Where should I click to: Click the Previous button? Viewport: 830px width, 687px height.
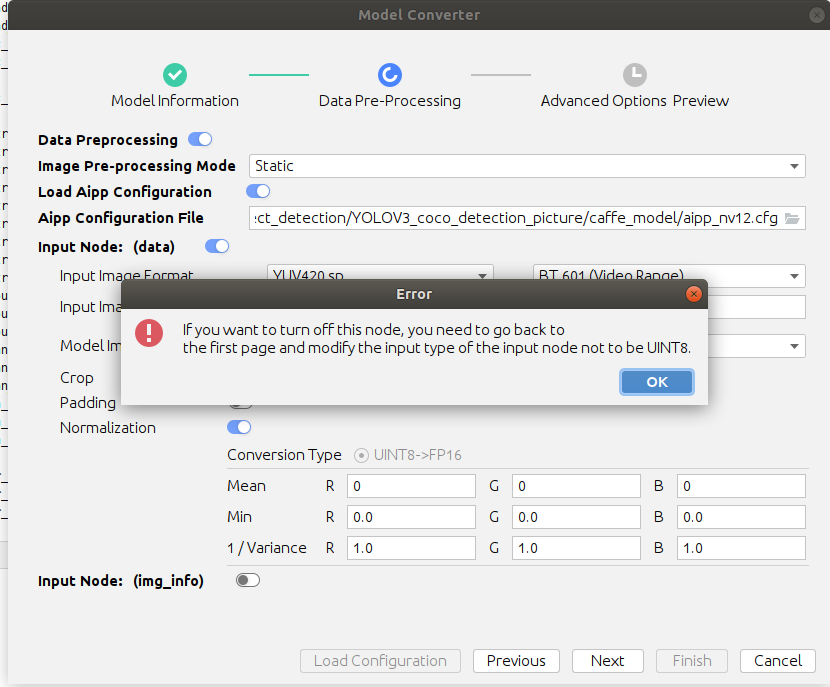pos(516,661)
